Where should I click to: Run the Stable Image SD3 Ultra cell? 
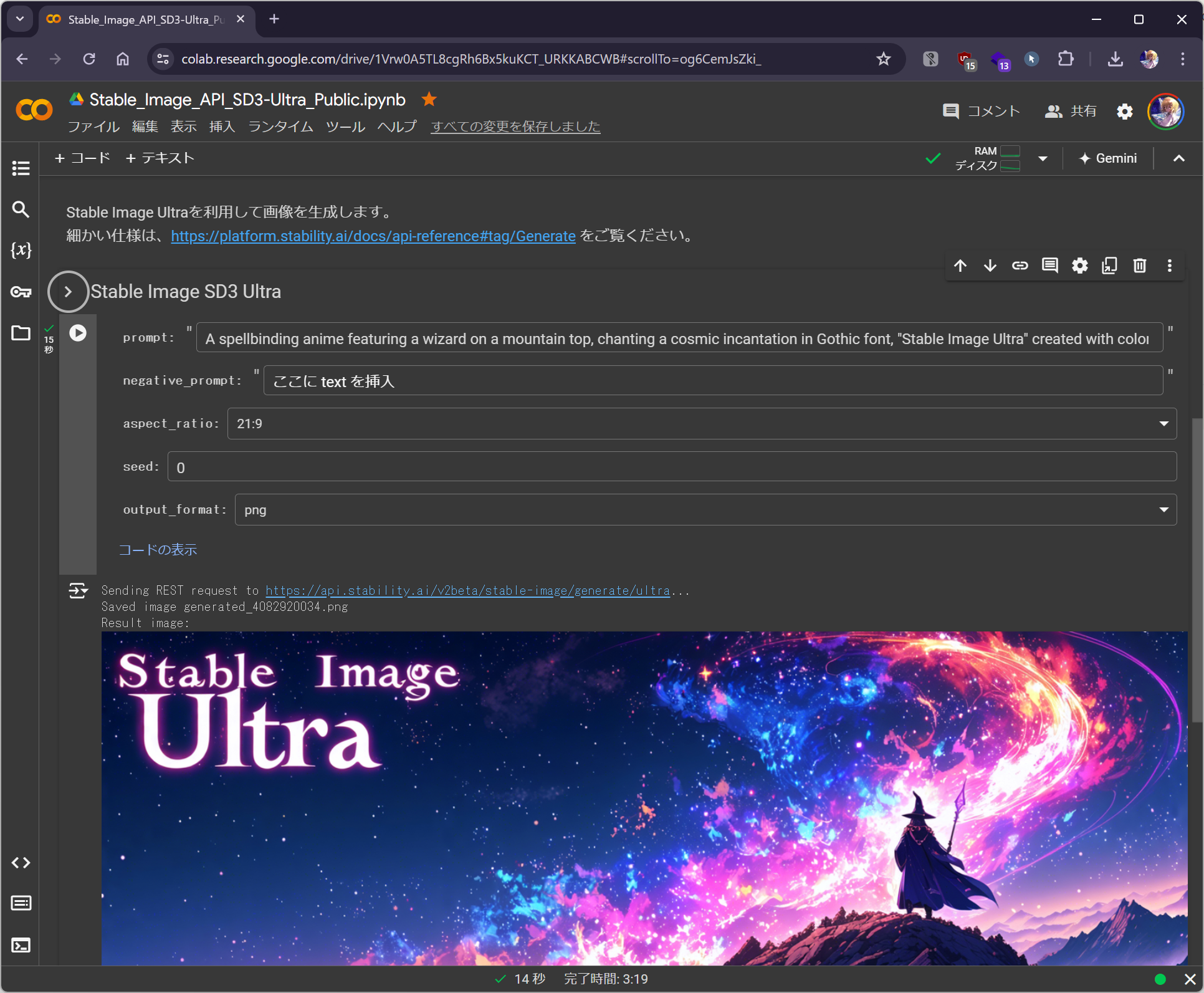coord(78,333)
